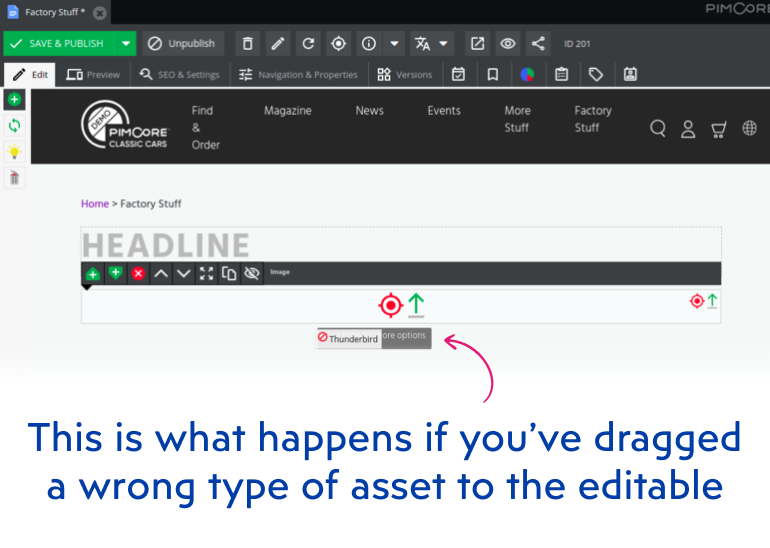Viewport: 770px width, 548px height.
Task: Click the large red target search icon
Action: point(390,305)
